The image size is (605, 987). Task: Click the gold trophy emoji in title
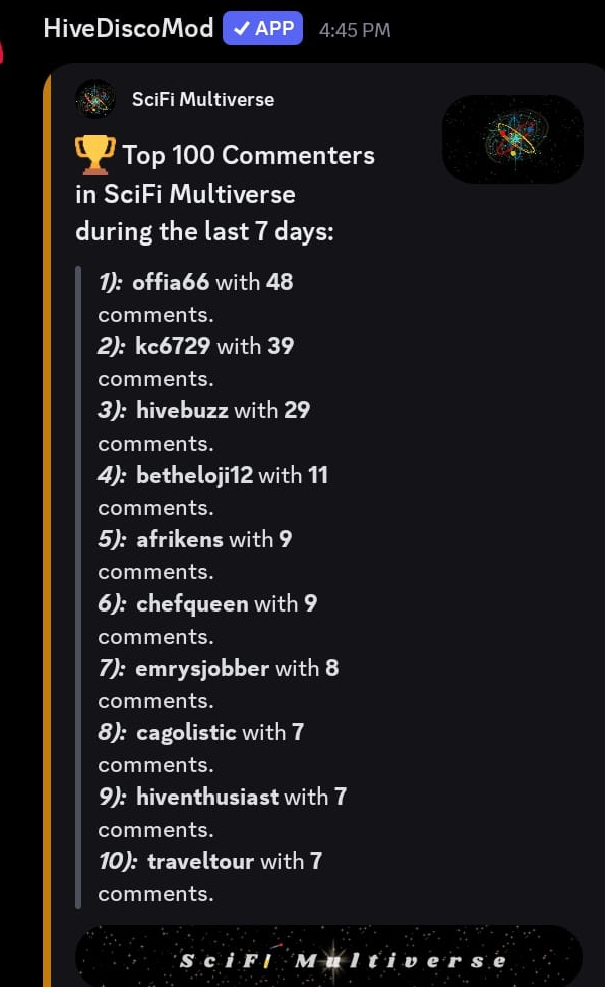[x=95, y=155]
